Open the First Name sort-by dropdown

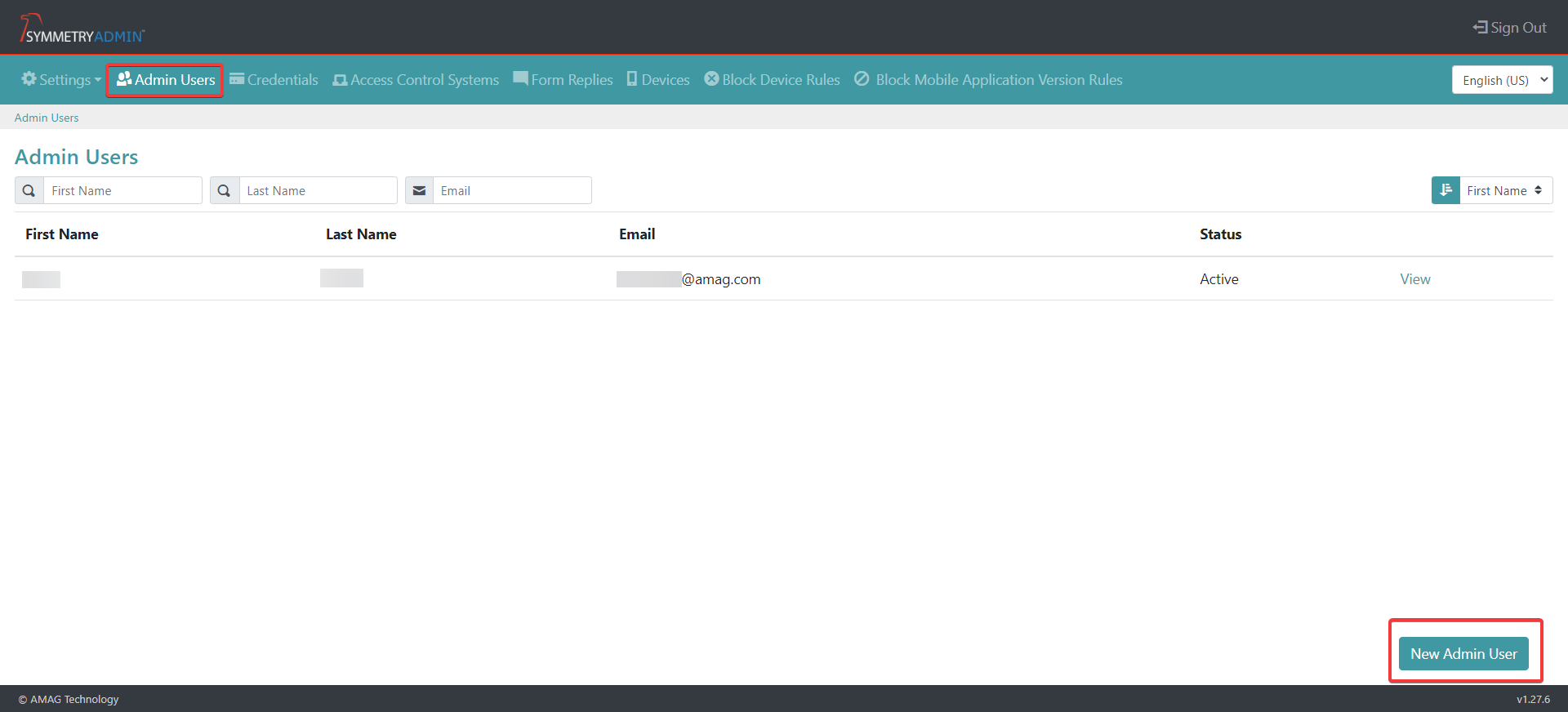coord(1506,190)
